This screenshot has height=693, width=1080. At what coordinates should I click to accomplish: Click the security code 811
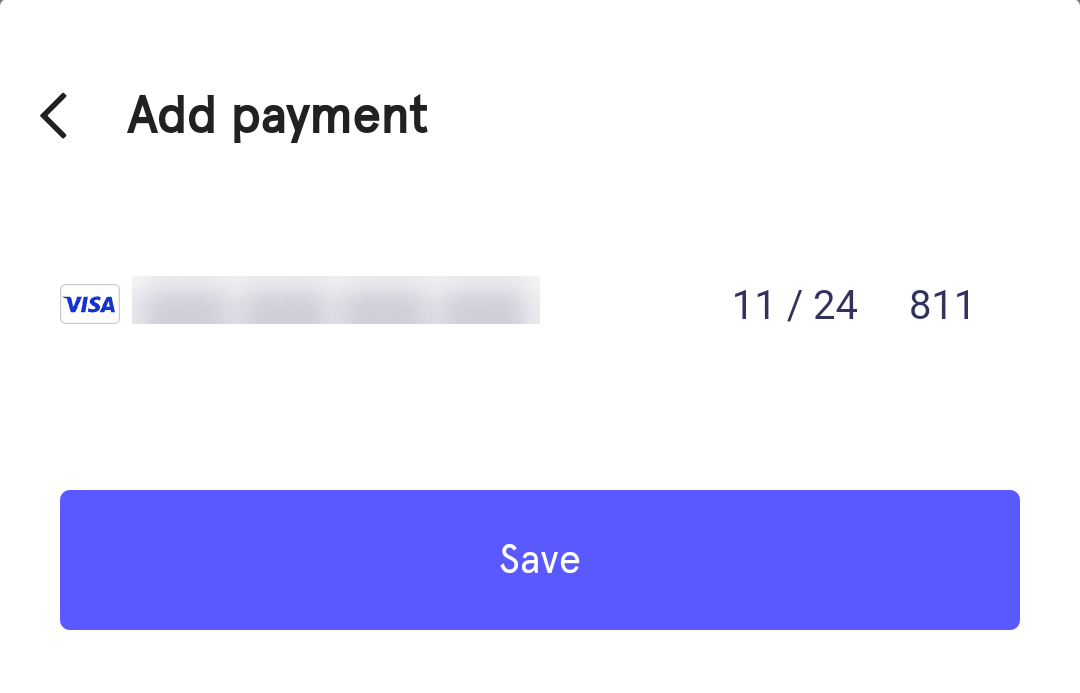[x=940, y=305]
